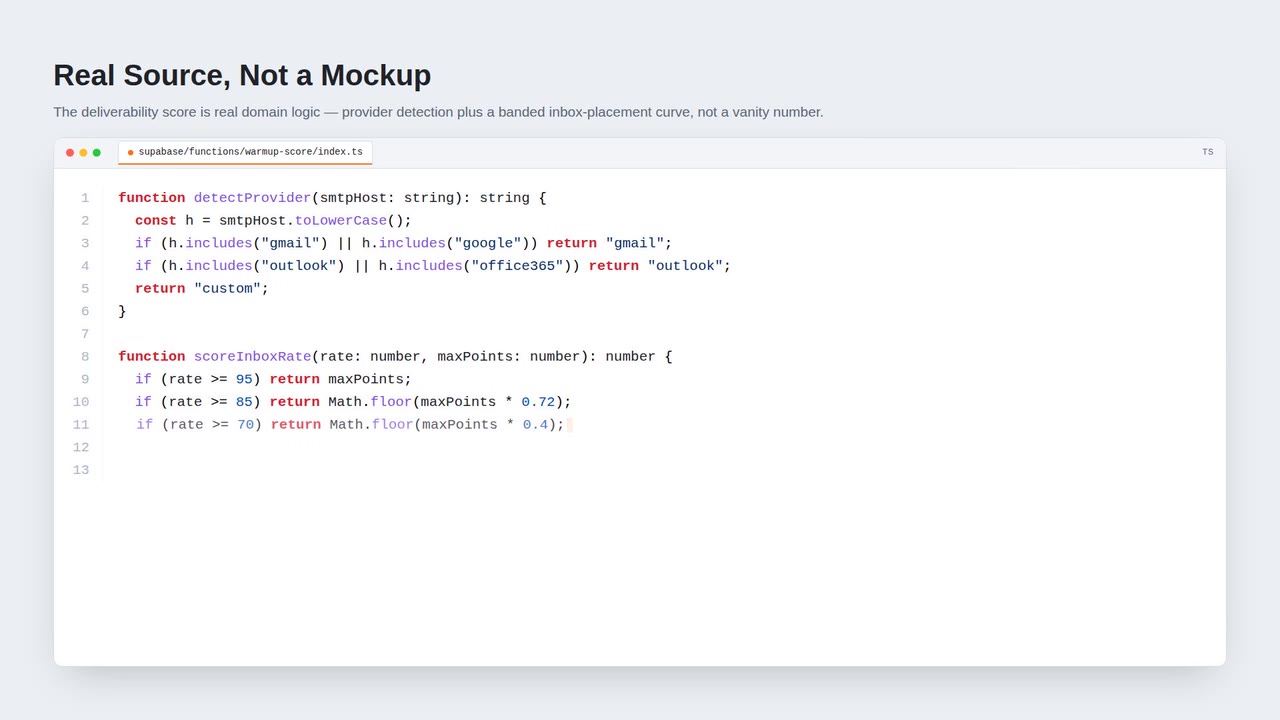The image size is (1280, 720).
Task: Click the "google" string literal
Action: [x=488, y=244]
